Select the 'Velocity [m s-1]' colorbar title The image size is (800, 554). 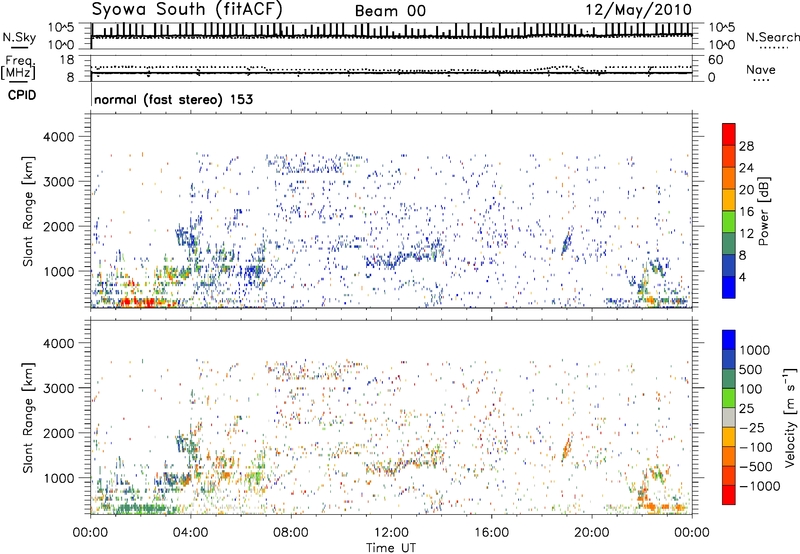(790, 417)
